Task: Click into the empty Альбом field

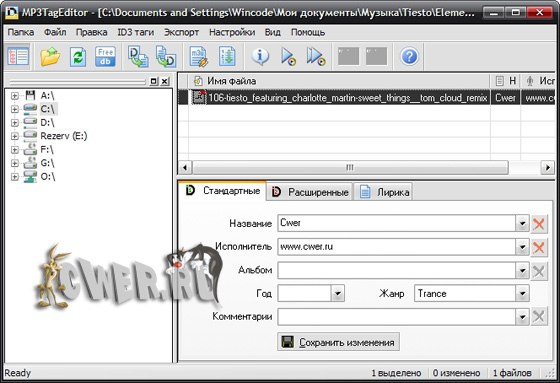Action: tap(396, 271)
